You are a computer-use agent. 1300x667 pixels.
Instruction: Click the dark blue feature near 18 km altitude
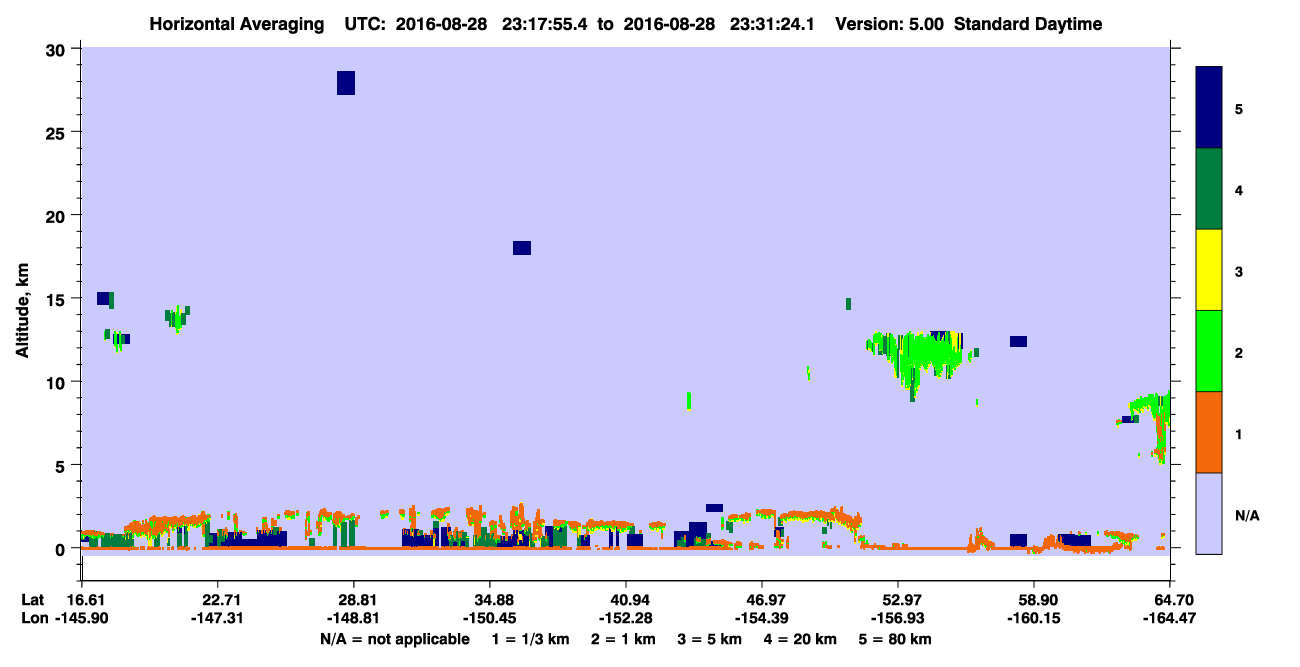pyautogui.click(x=522, y=248)
